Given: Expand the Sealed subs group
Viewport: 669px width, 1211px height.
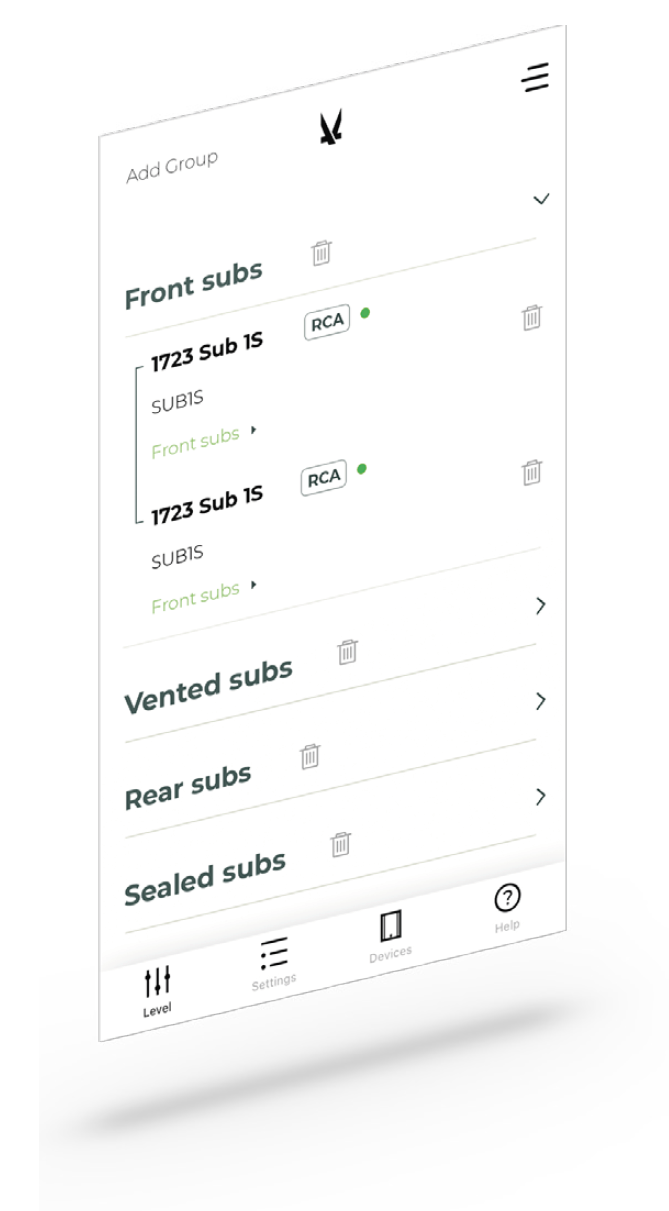Looking at the screenshot, I should click(541, 796).
